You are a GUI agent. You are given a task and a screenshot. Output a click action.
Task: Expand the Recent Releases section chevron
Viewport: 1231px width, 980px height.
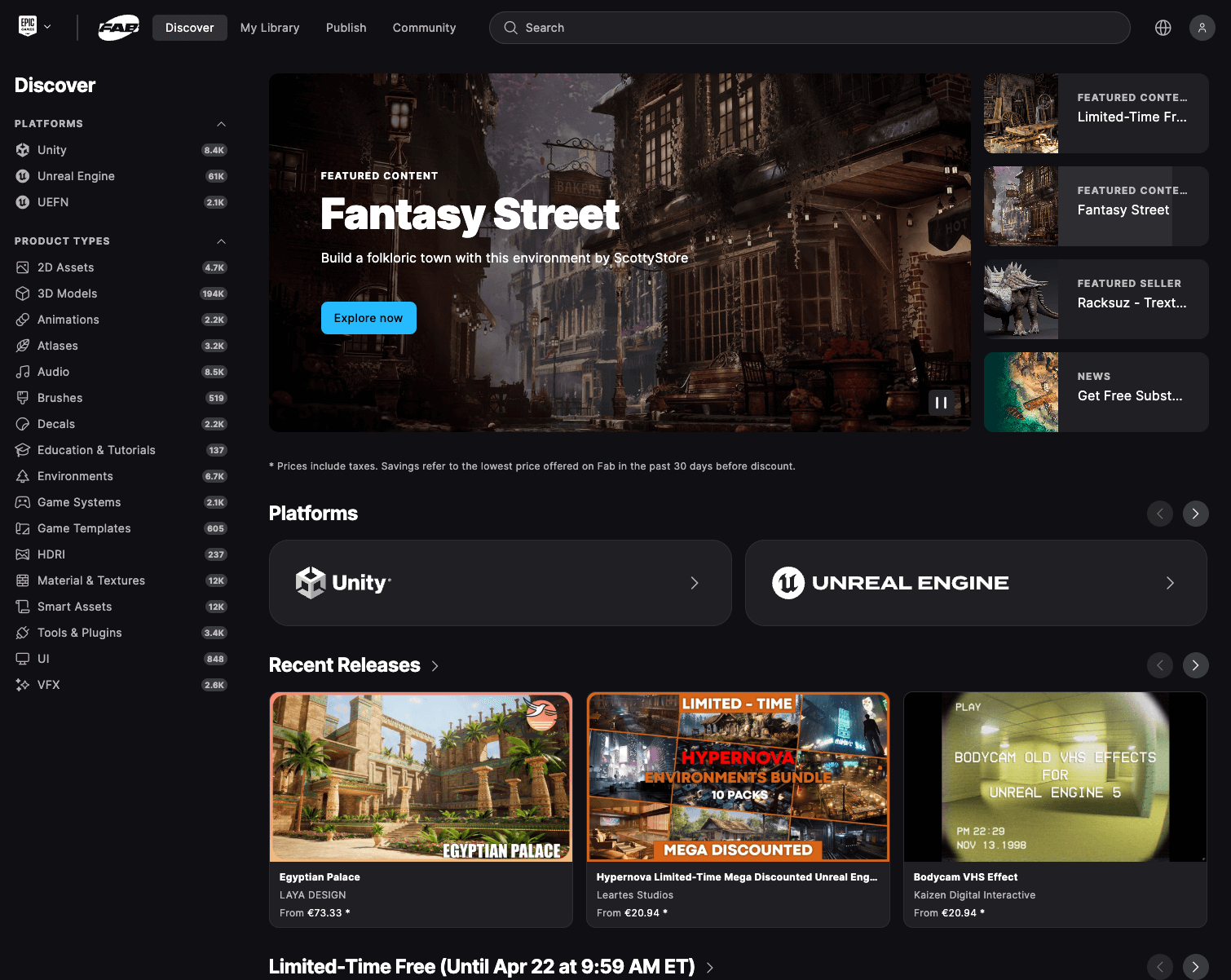[435, 666]
